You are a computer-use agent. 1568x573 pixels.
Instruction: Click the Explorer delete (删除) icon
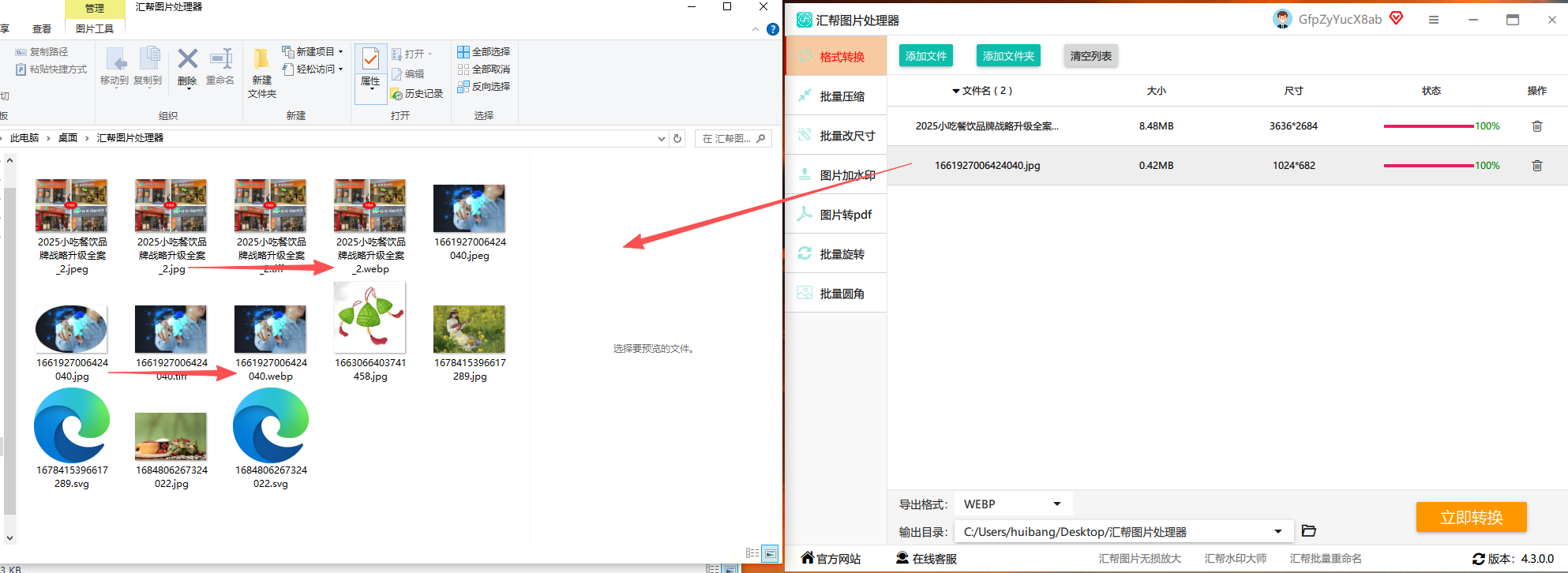tap(187, 60)
